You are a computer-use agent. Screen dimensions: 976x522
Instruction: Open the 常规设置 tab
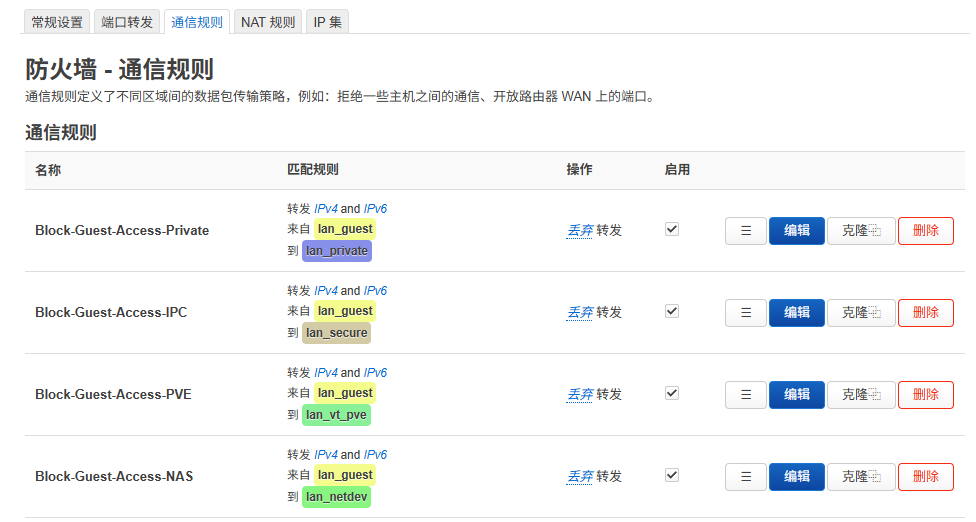(57, 22)
